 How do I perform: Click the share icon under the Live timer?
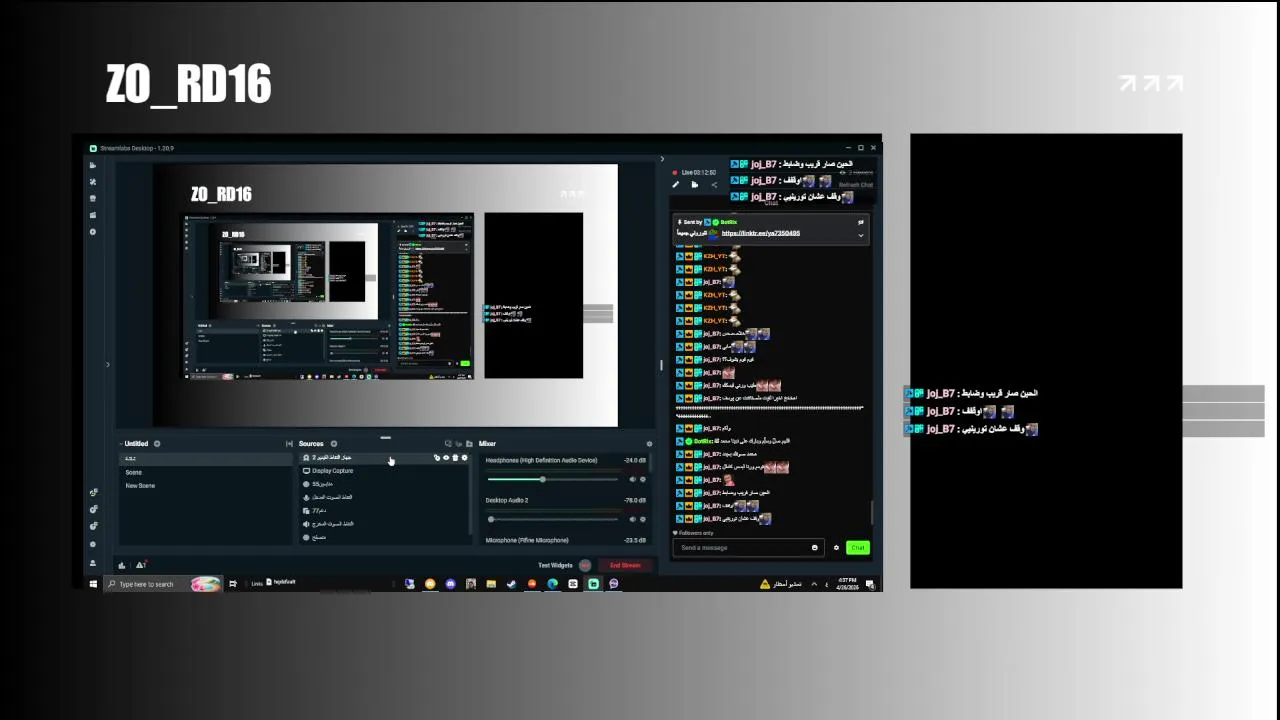(x=714, y=185)
